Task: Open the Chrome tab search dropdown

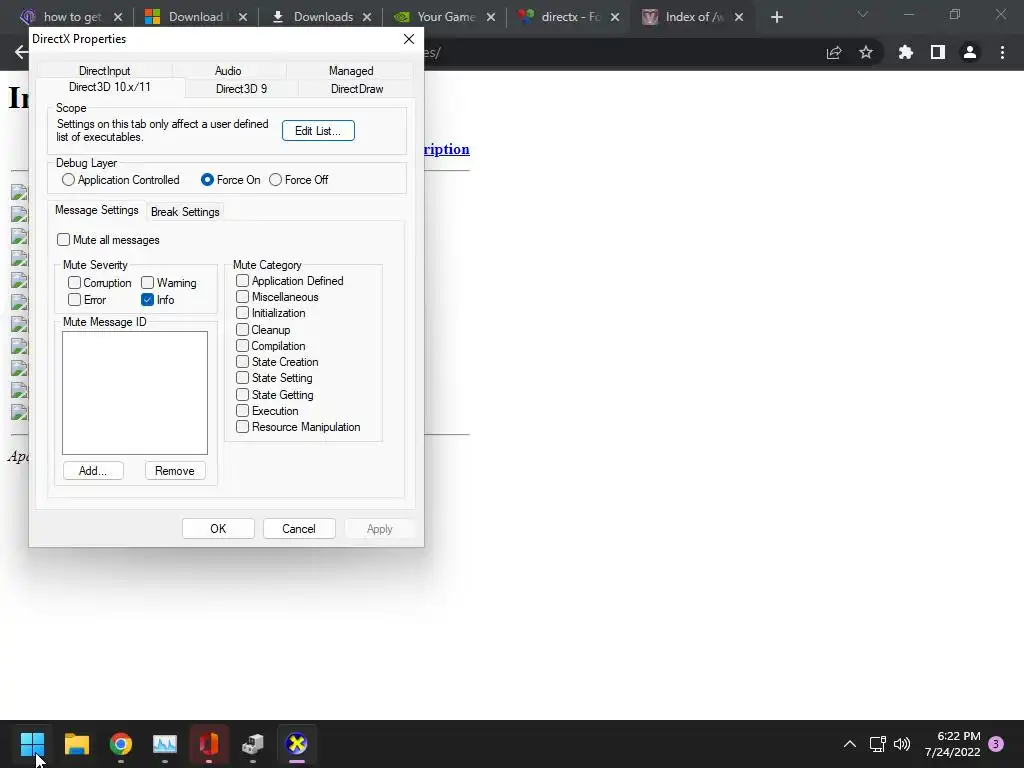Action: pos(863,14)
